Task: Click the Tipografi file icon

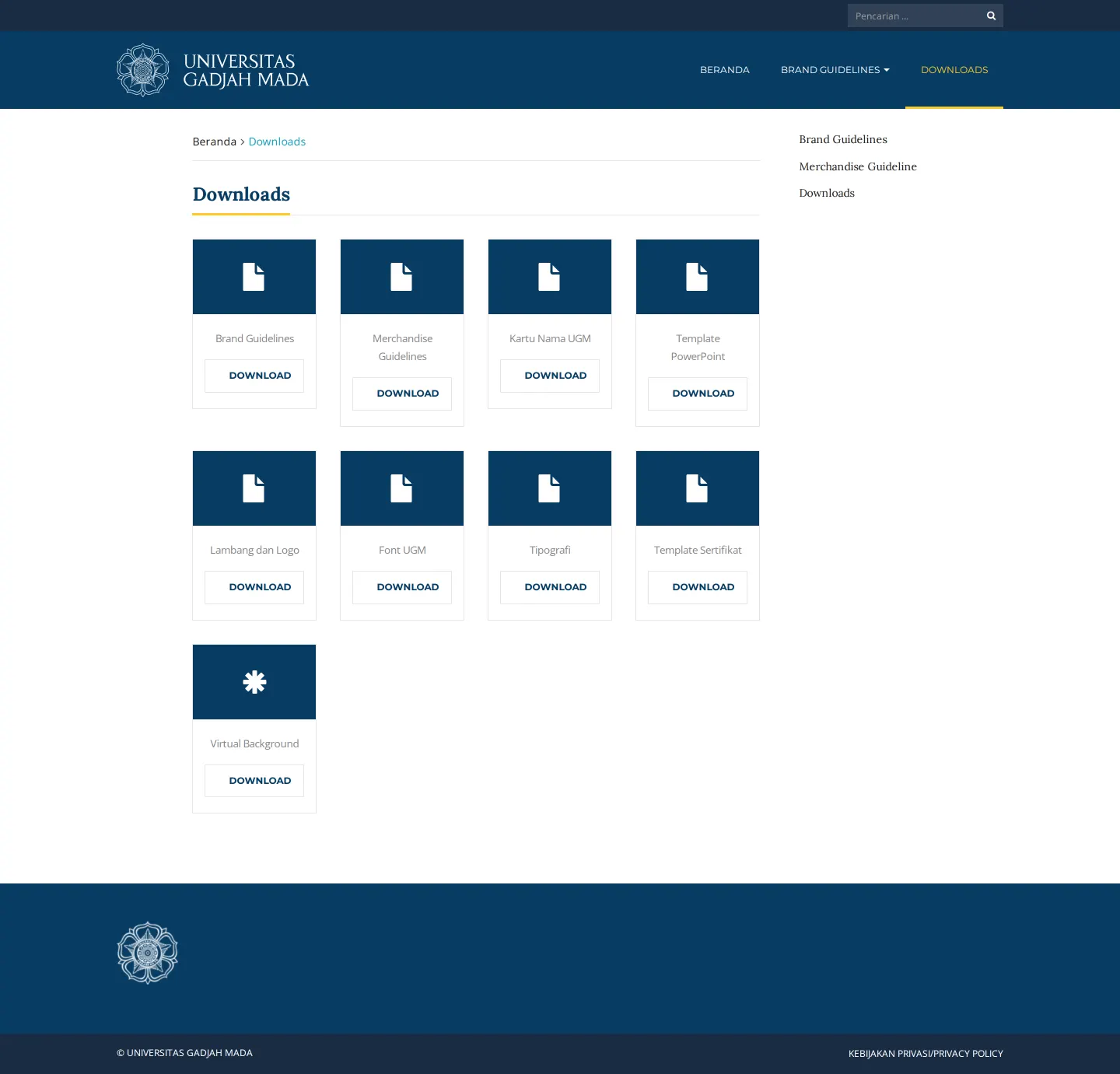Action: coord(549,488)
